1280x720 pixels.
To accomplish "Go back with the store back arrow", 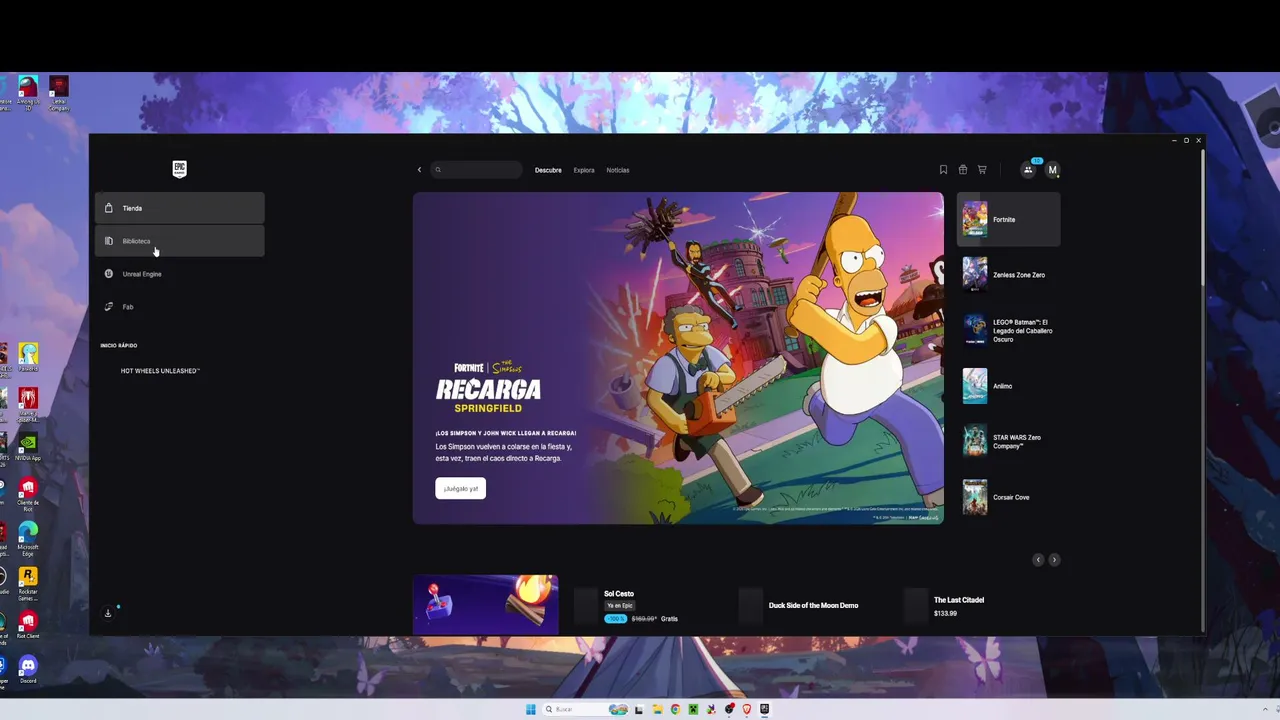I will click(419, 170).
